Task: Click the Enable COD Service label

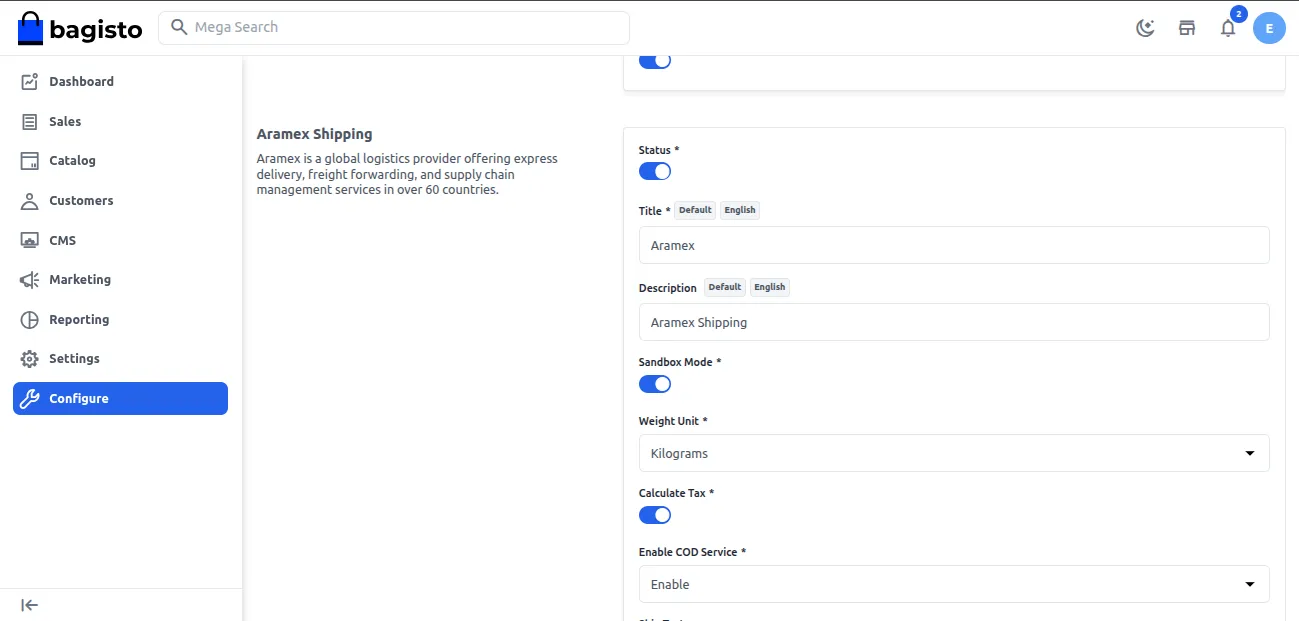Action: 693,552
